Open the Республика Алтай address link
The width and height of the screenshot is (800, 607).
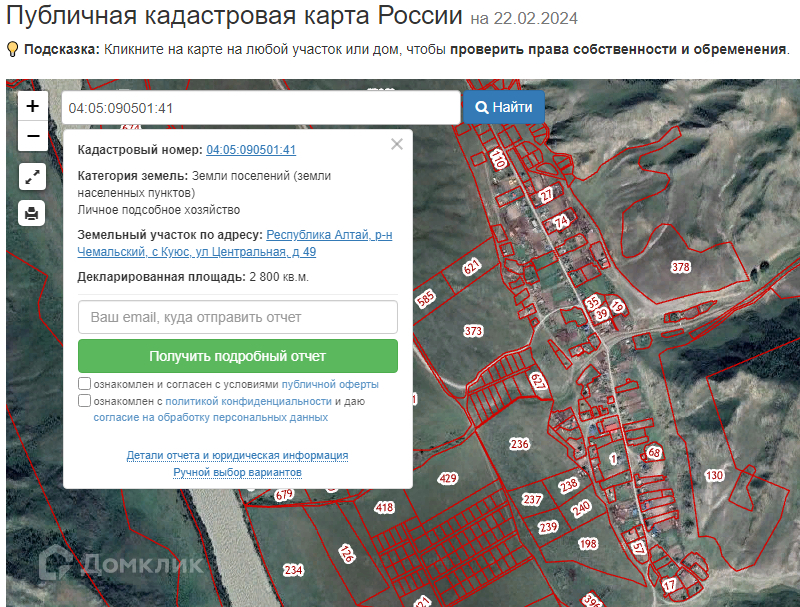(329, 235)
